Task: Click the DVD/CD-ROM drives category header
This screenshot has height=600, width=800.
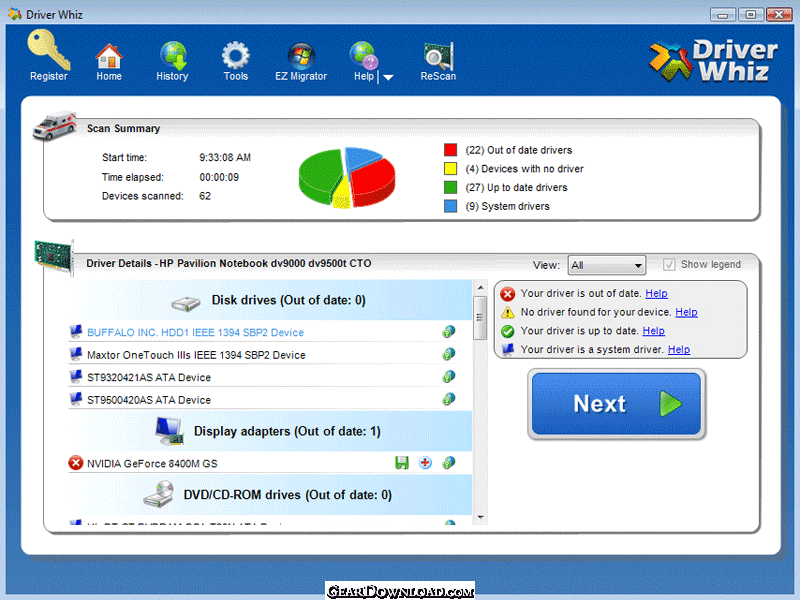Action: tap(270, 495)
